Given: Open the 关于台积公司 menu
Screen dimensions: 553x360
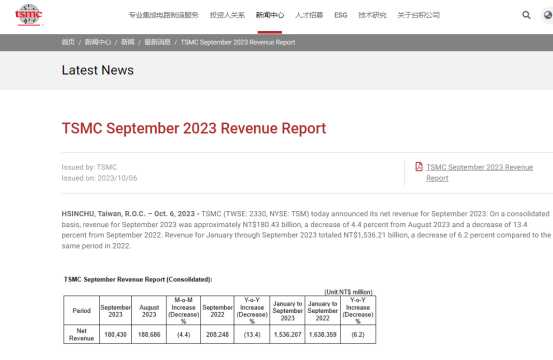Looking at the screenshot, I should 419,15.
